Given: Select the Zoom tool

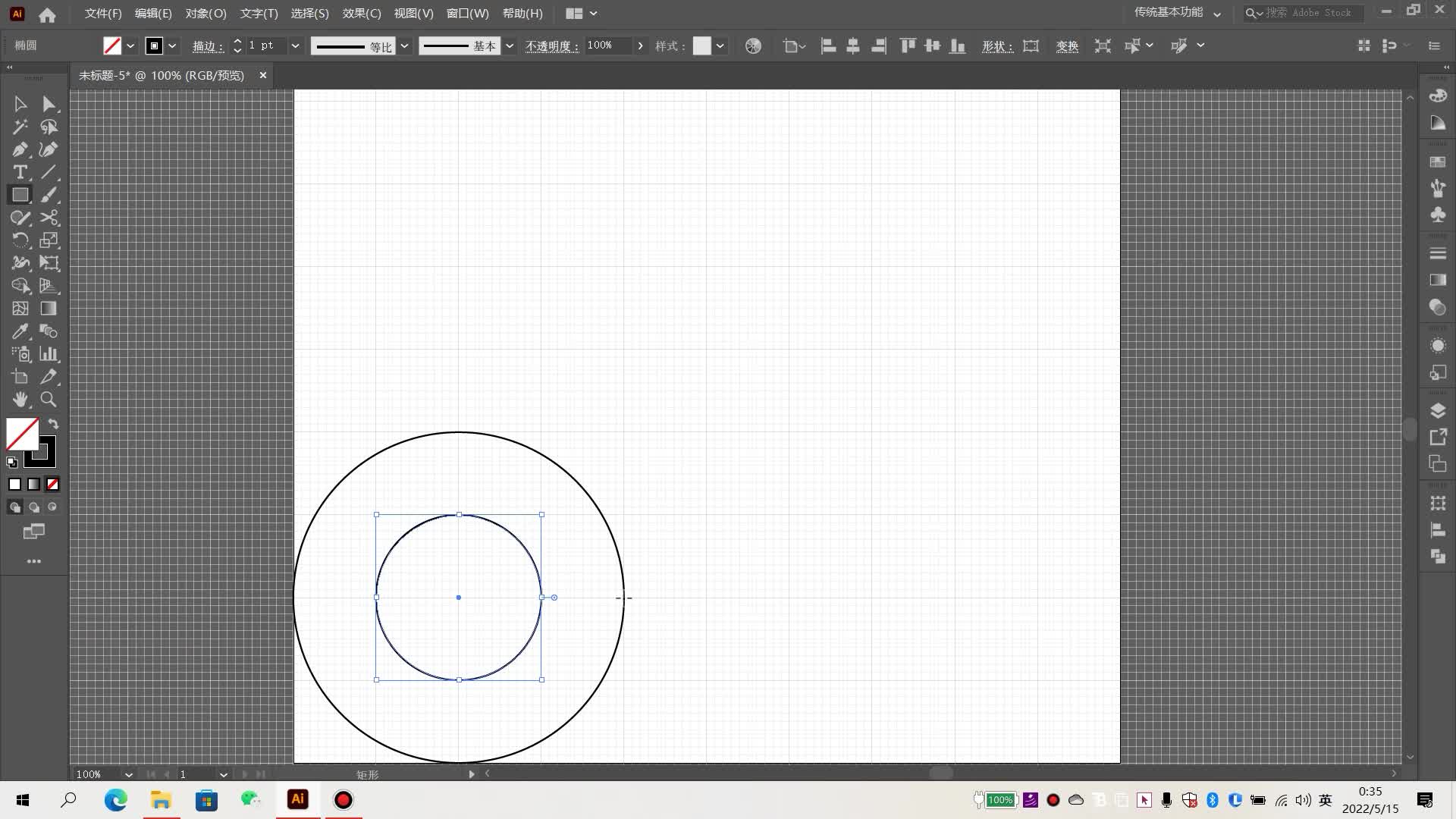Looking at the screenshot, I should [x=49, y=400].
